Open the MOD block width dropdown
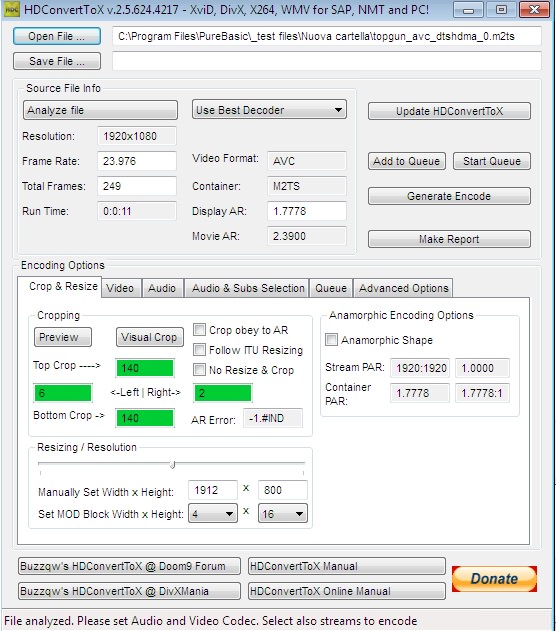The width and height of the screenshot is (556, 631). point(213,513)
